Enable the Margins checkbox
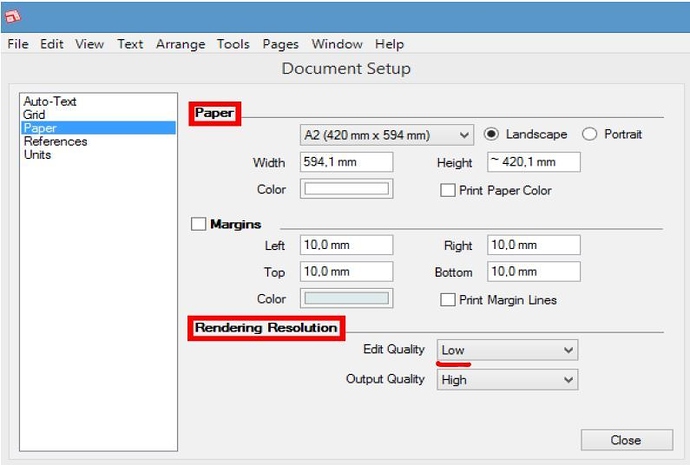The height and width of the screenshot is (465, 690). [x=198, y=225]
